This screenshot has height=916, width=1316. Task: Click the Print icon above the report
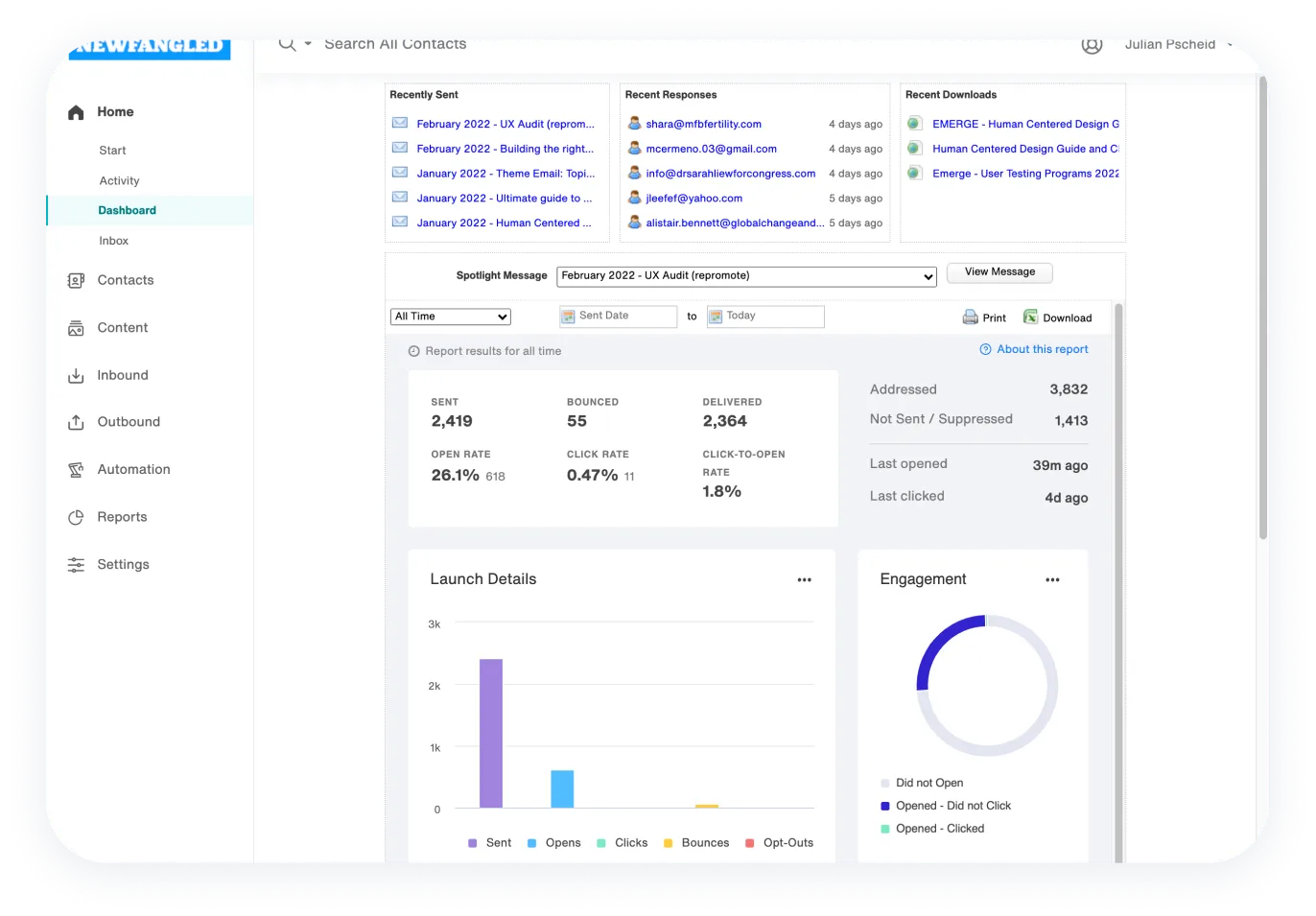coord(971,317)
